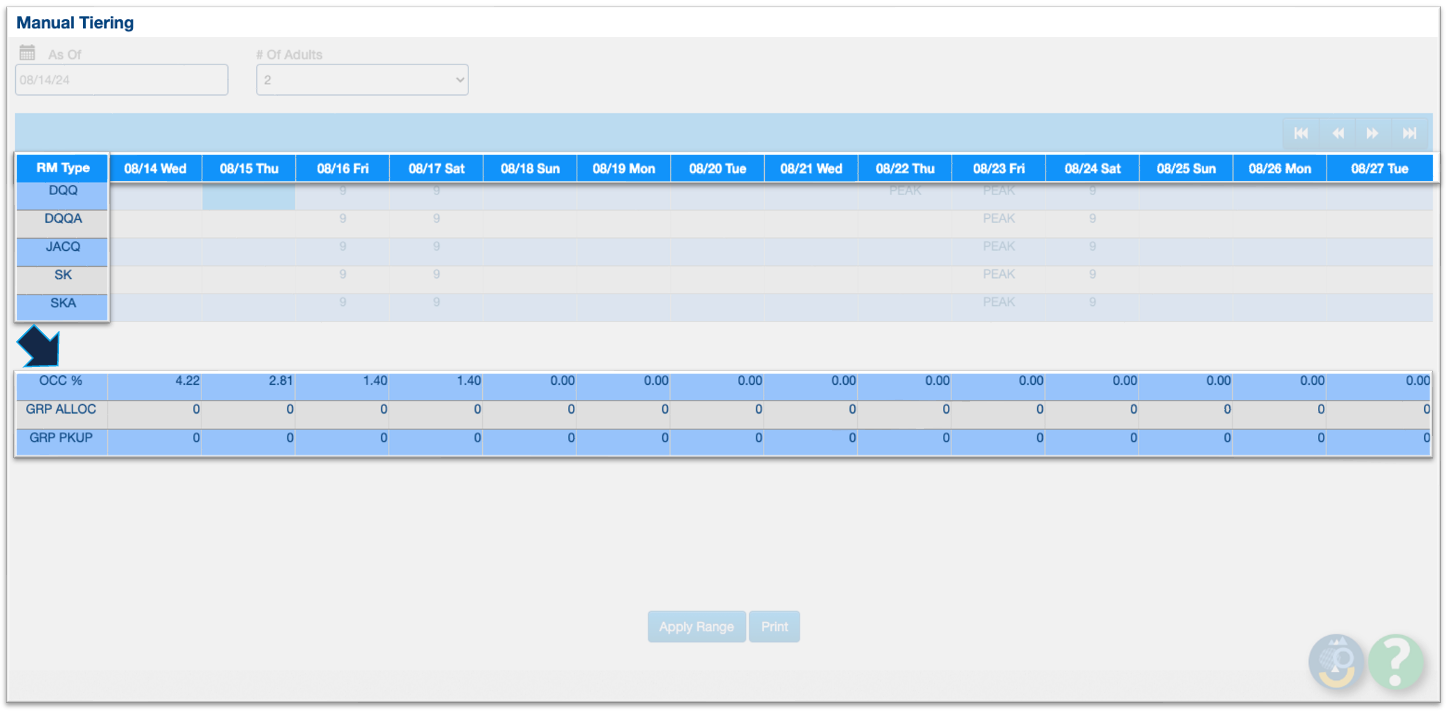
Task: Click highlighted DQQ cell under 08/15 Thu
Action: 248,195
